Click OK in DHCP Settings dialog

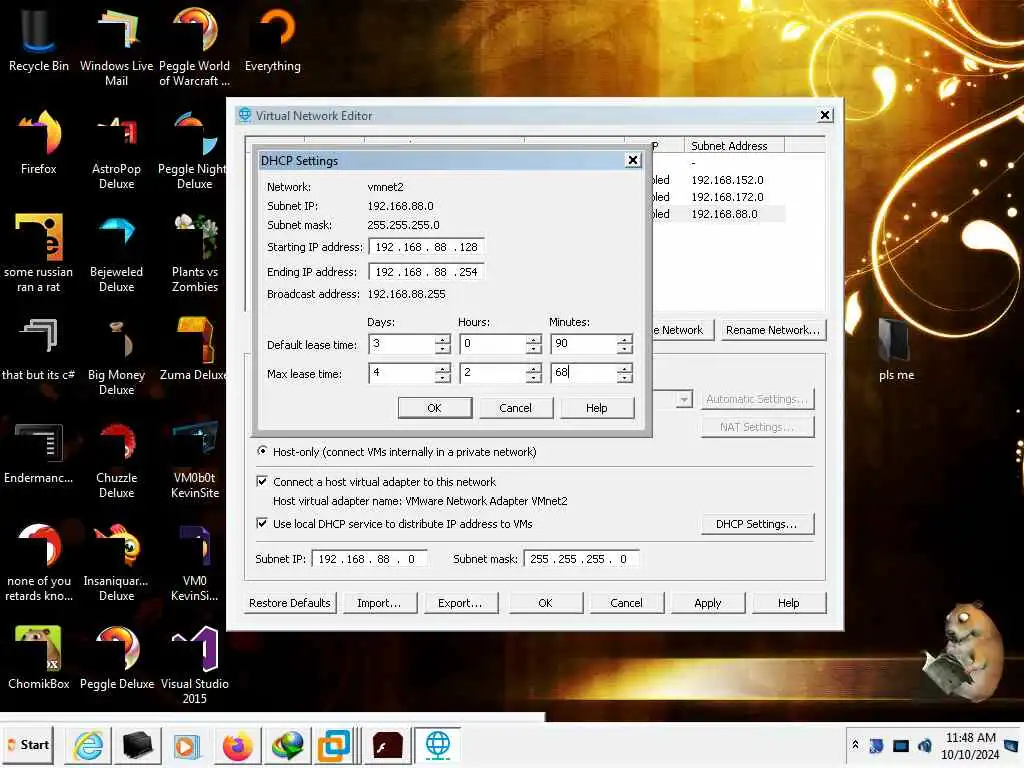pyautogui.click(x=434, y=408)
